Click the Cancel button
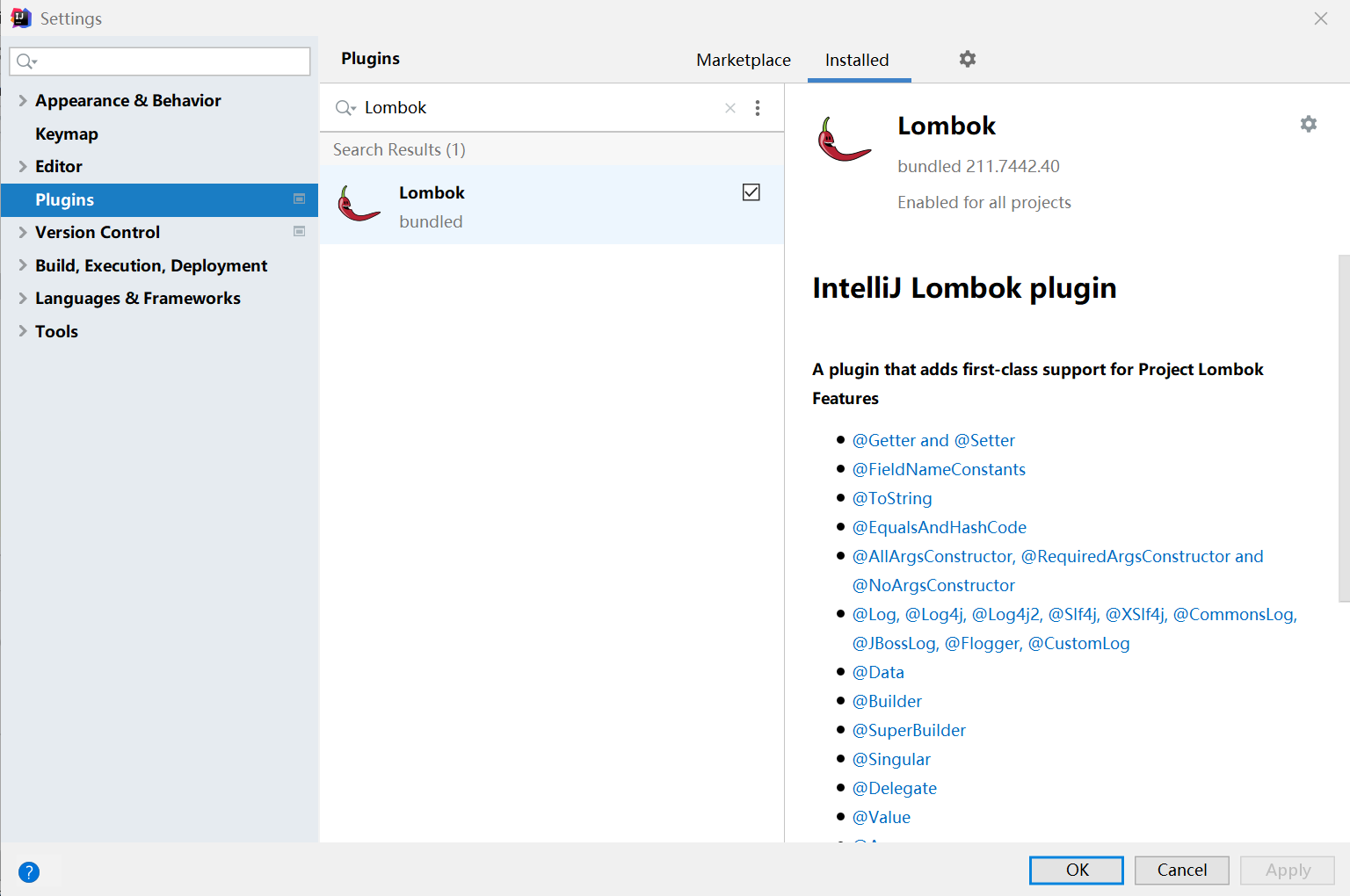1350x896 pixels. 1182,870
